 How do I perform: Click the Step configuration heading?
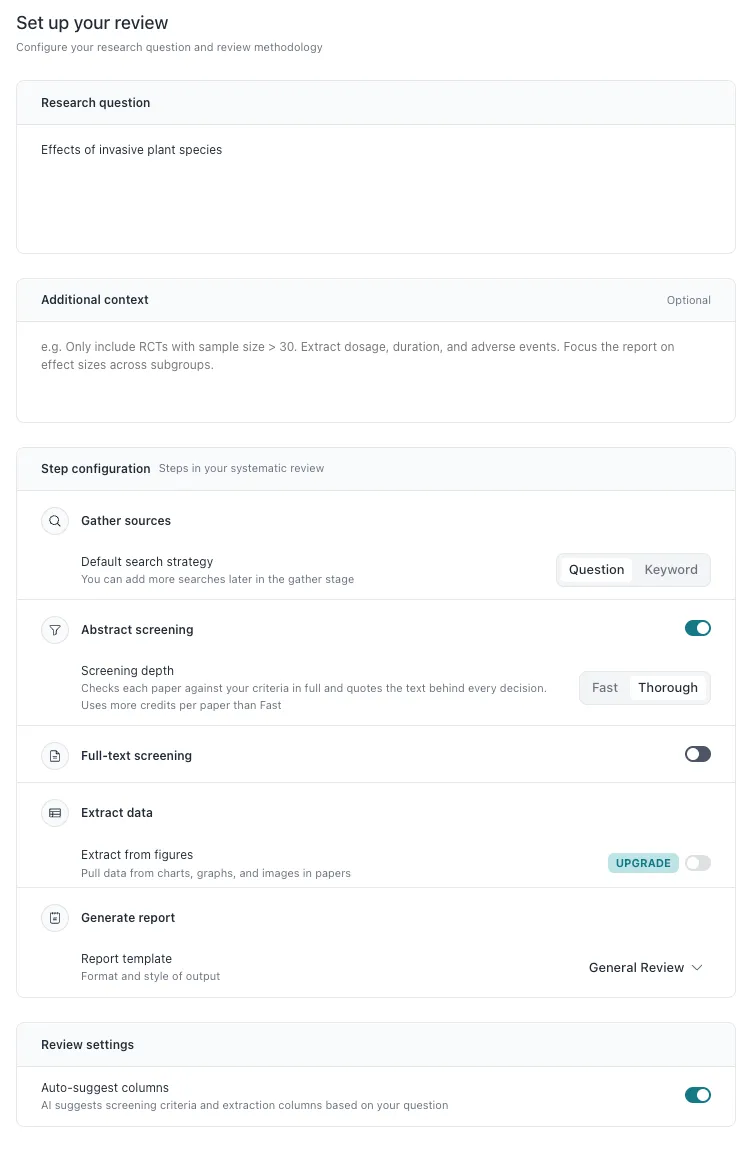(95, 469)
